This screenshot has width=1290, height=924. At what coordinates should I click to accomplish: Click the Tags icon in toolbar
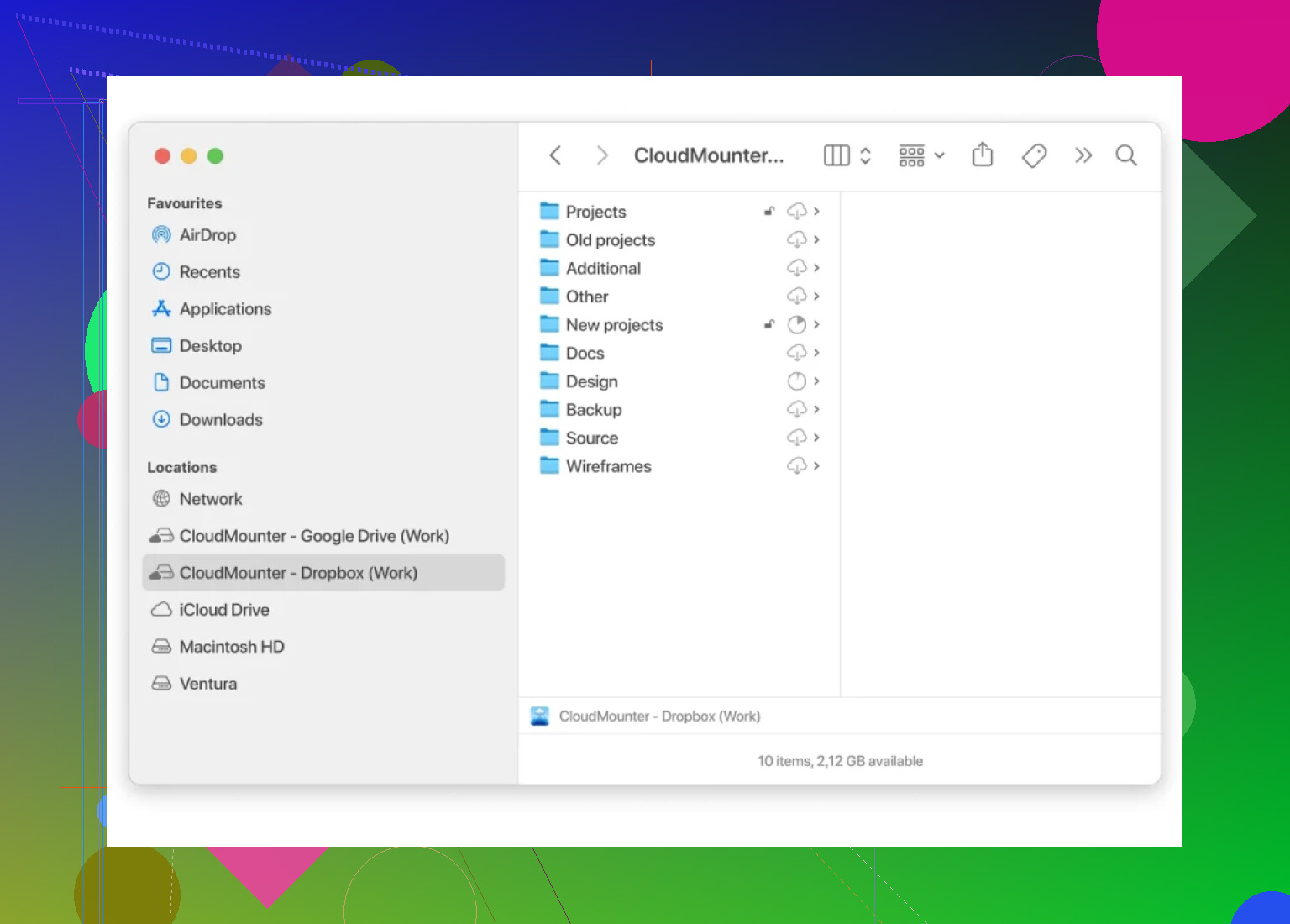click(1034, 155)
